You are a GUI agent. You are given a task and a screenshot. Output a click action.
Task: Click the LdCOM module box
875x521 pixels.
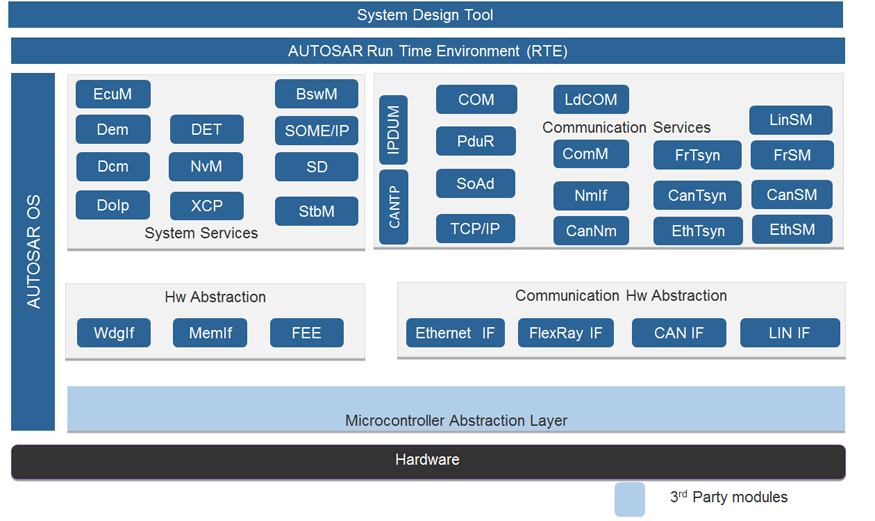pos(591,99)
